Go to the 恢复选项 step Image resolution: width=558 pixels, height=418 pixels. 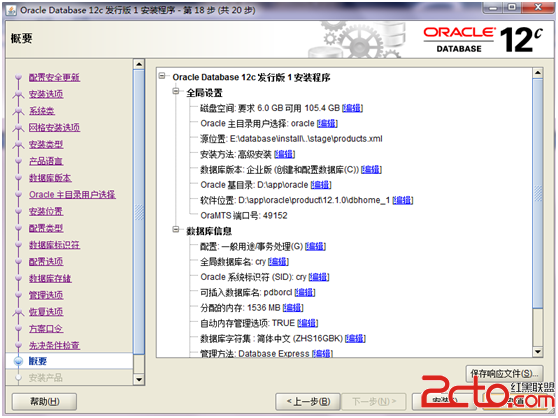[46, 312]
